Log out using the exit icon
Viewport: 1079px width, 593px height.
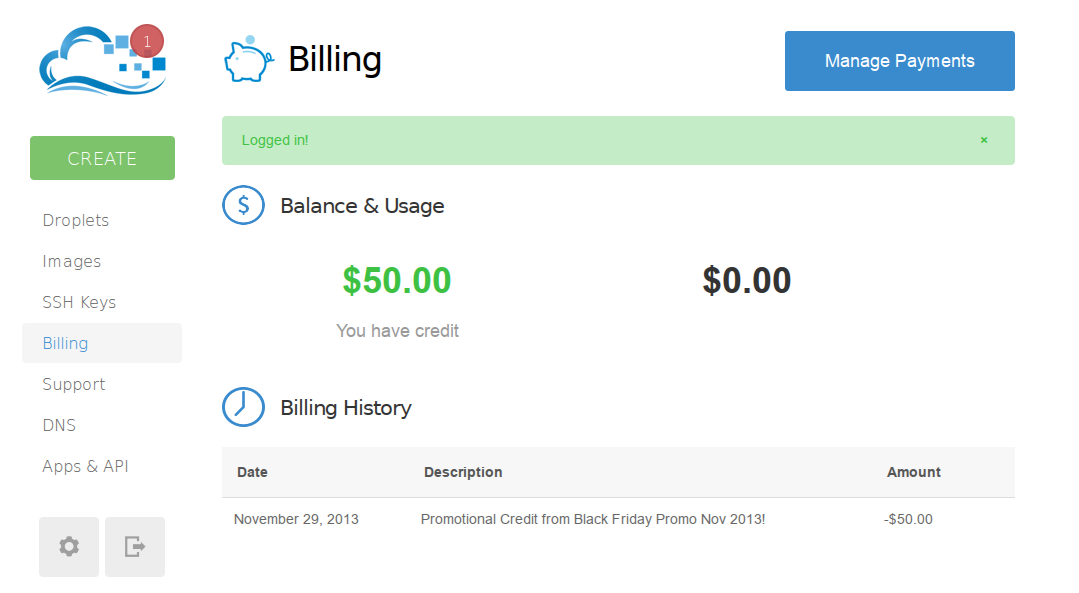[135, 547]
